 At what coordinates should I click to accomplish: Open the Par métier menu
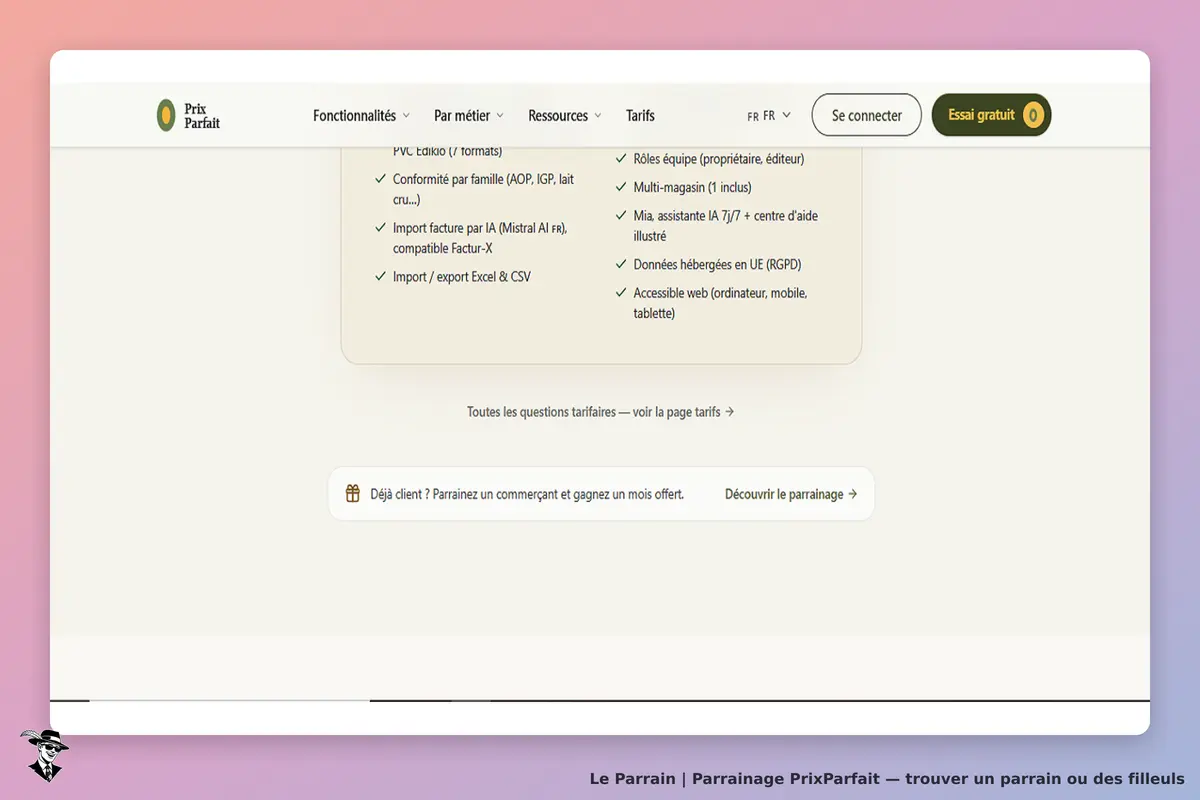[x=469, y=116]
